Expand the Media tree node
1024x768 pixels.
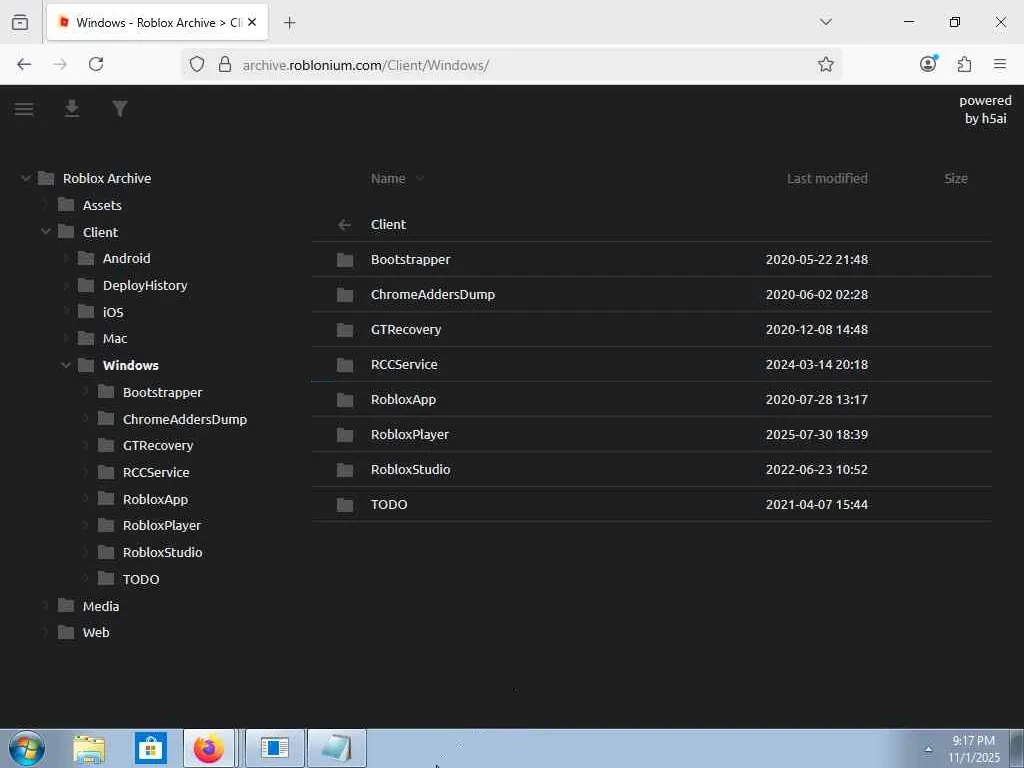[46, 606]
